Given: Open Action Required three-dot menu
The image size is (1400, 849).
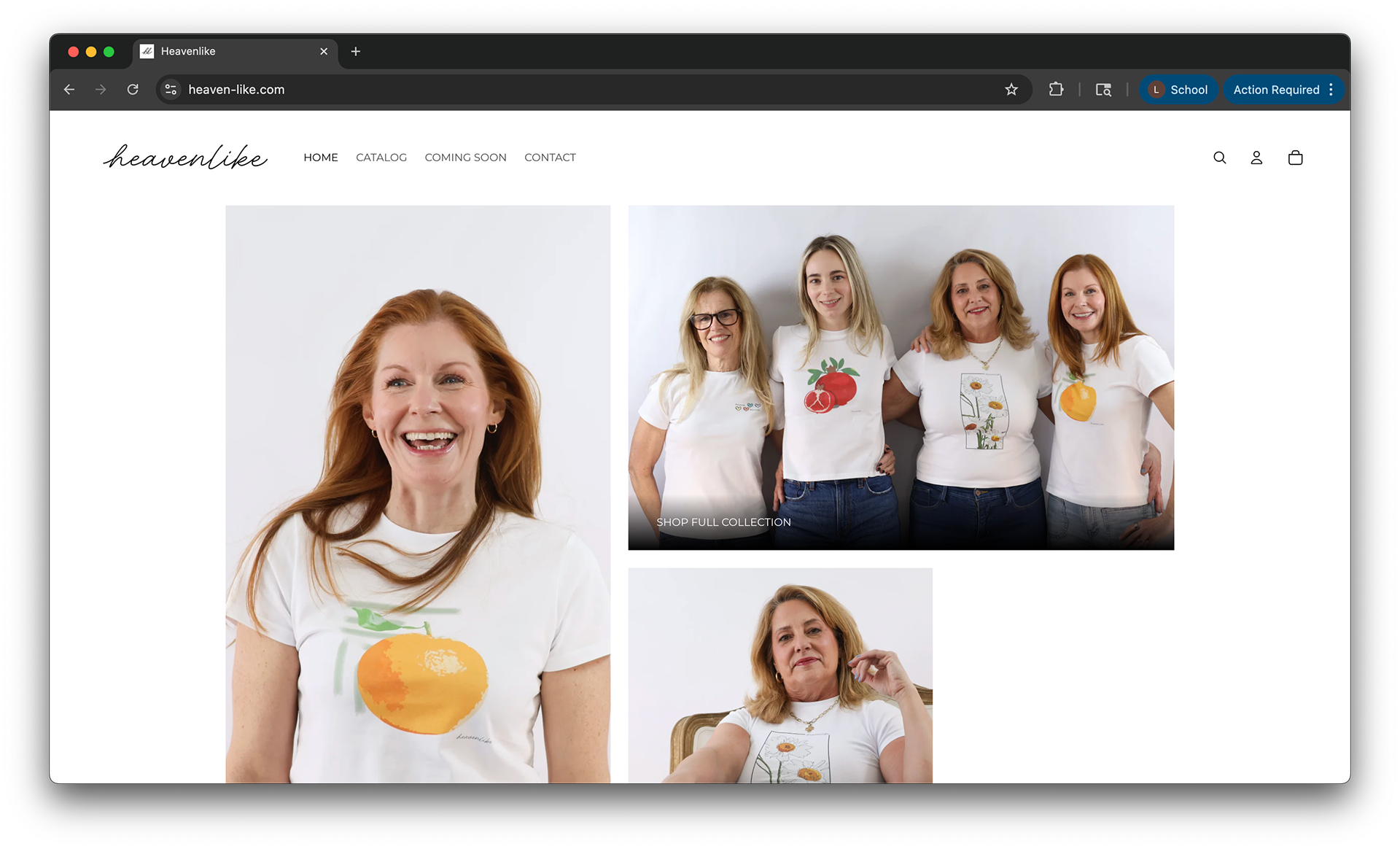Looking at the screenshot, I should (x=1331, y=90).
